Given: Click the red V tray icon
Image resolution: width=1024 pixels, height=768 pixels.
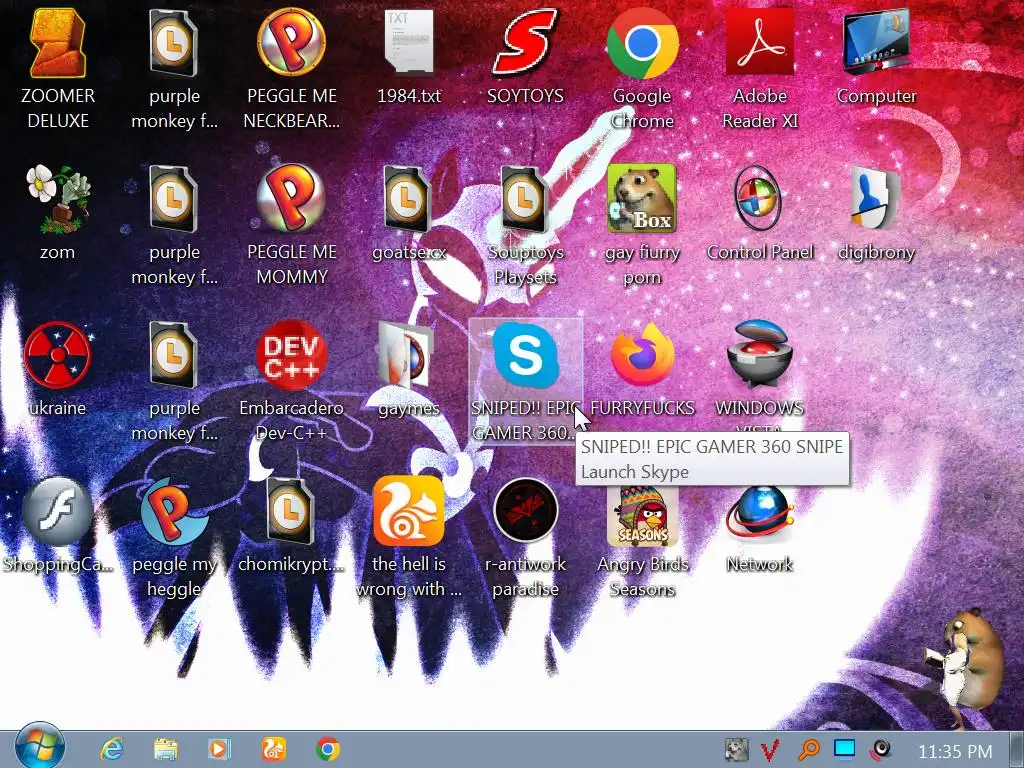Looking at the screenshot, I should point(771,750).
